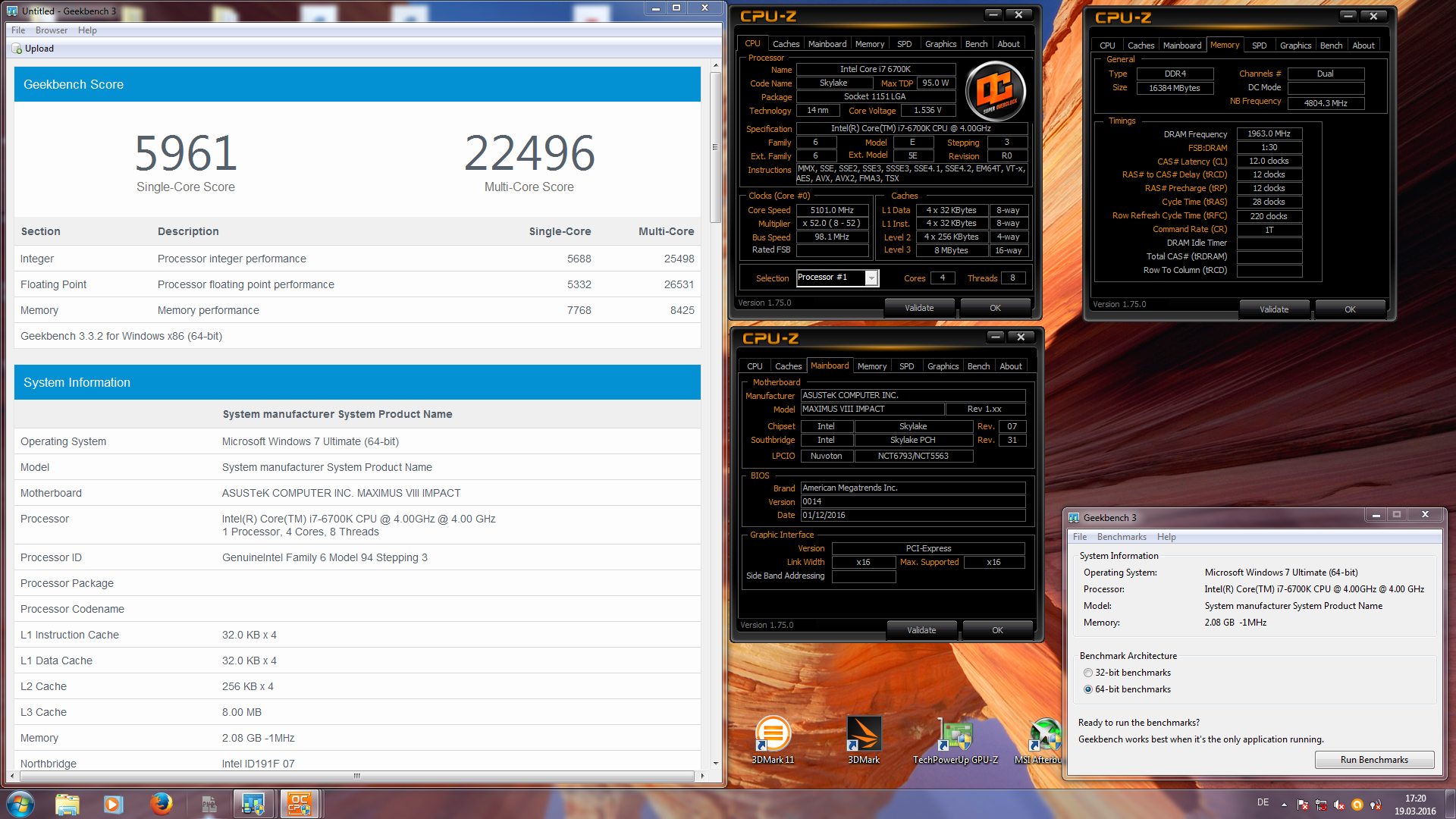Click OK in the Mainboard CPU-Z window
Viewport: 1456px width, 819px height.
tap(997, 630)
